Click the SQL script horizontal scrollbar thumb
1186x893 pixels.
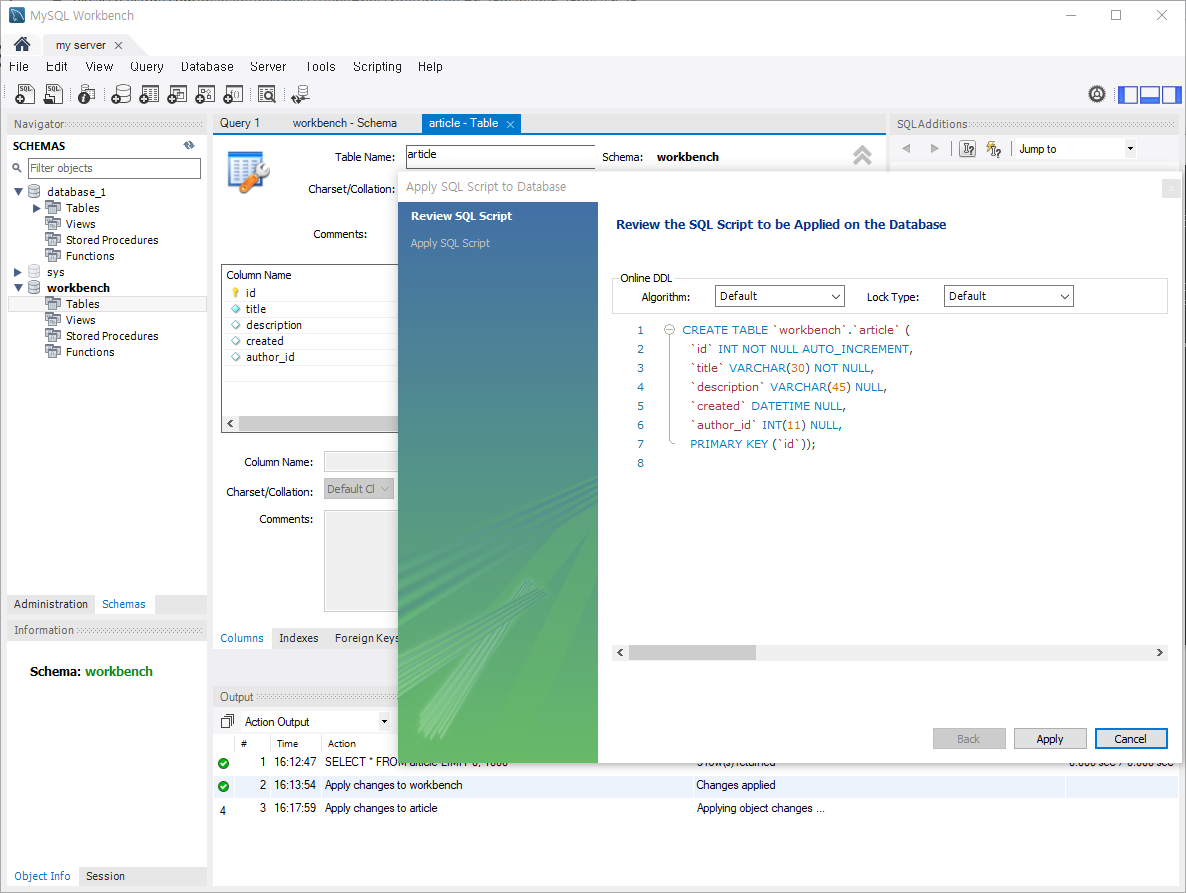tap(692, 653)
